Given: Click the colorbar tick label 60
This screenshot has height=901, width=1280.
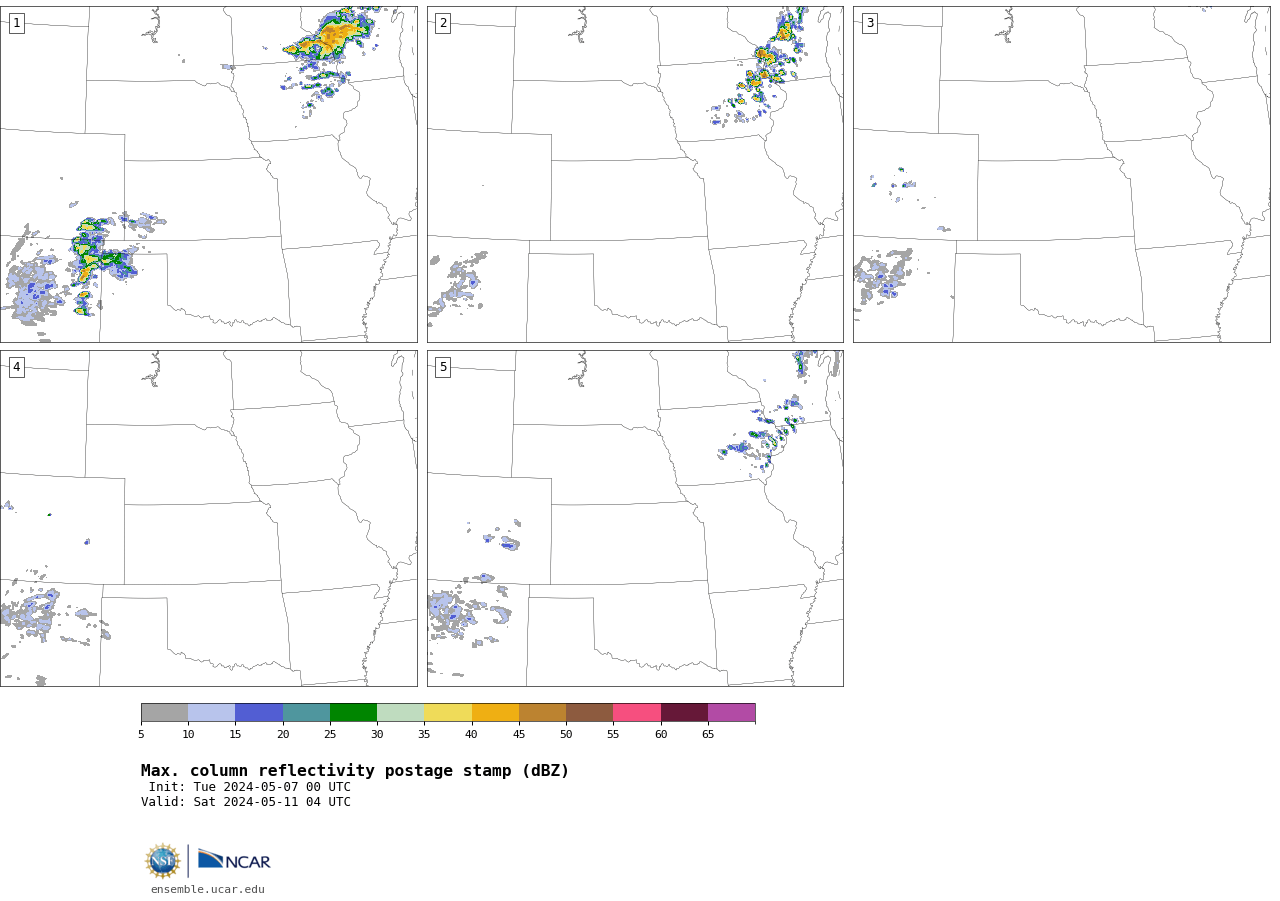Looking at the screenshot, I should 661,735.
